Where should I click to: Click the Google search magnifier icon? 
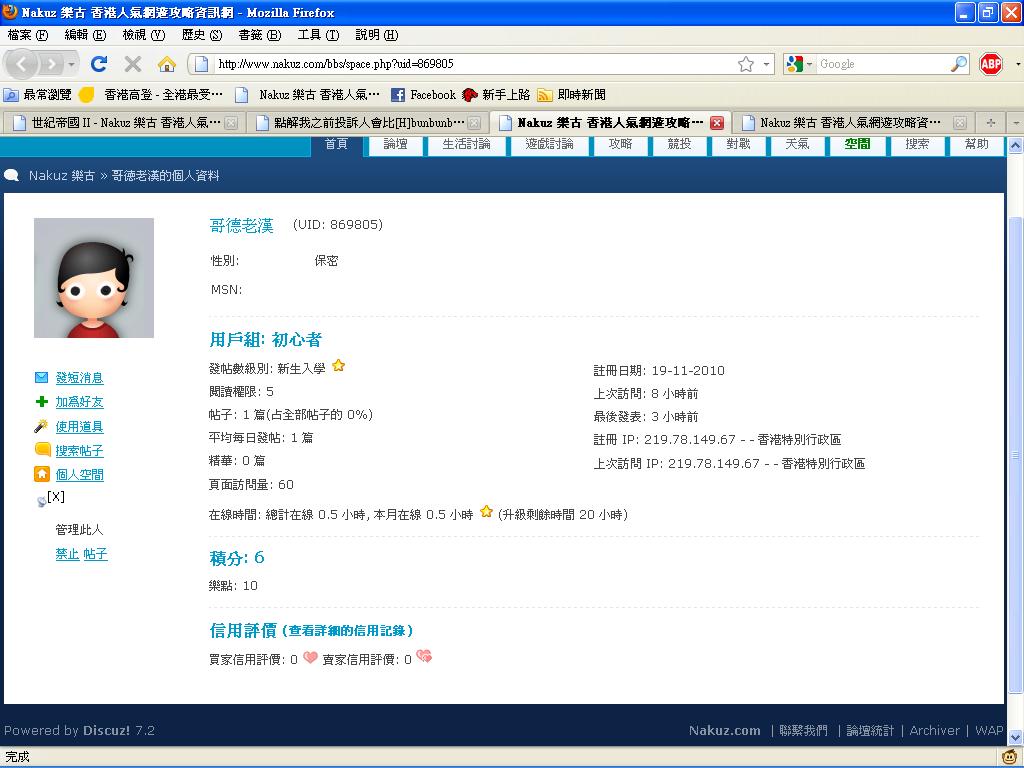tap(958, 64)
